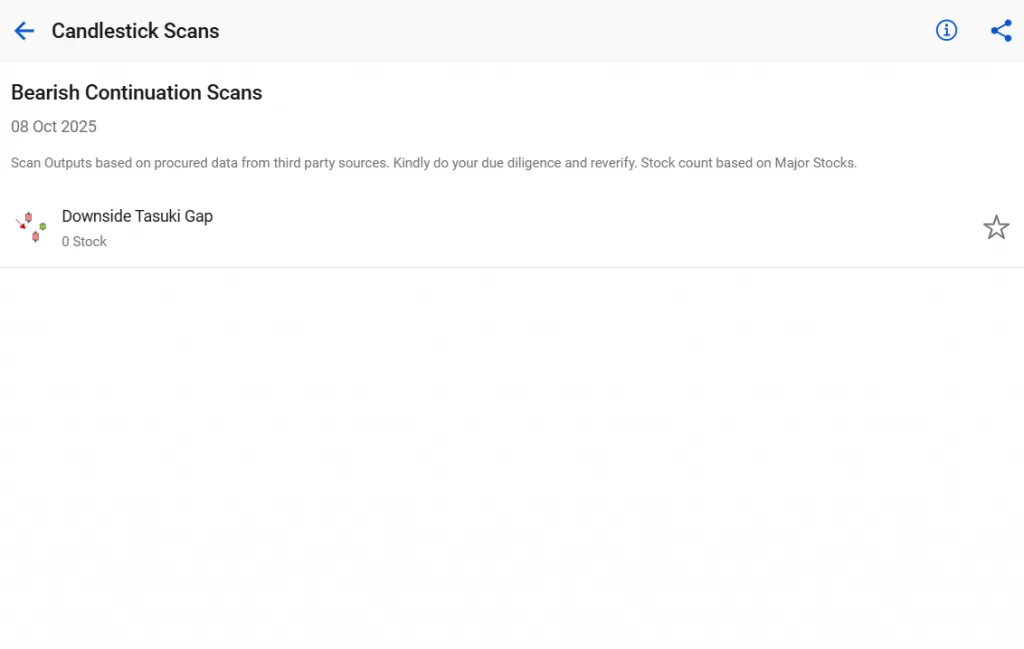Click the "Candlestick Scans" page title
The height and width of the screenshot is (649, 1024).
click(135, 31)
